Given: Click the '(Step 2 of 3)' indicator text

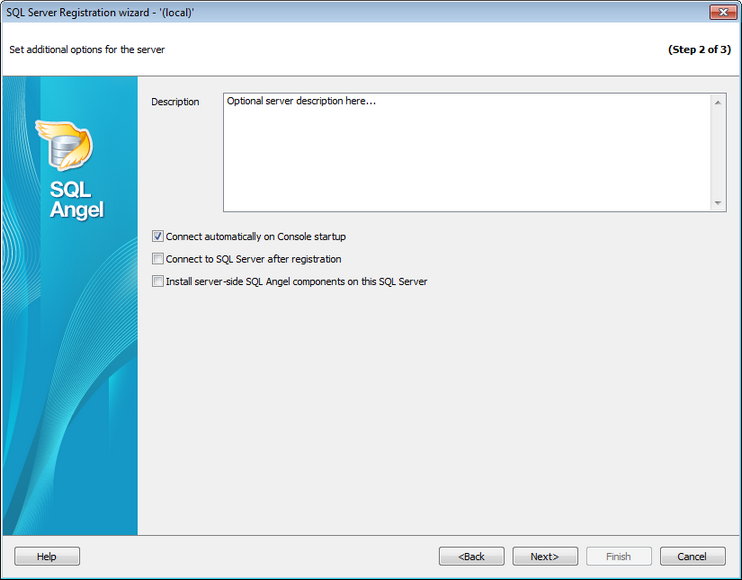Looking at the screenshot, I should click(699, 49).
